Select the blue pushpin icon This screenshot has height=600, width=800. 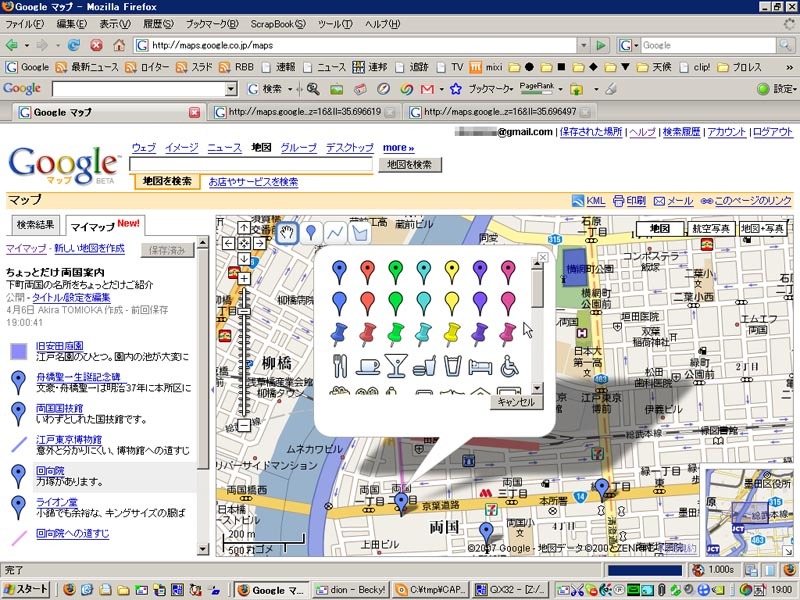[x=339, y=334]
